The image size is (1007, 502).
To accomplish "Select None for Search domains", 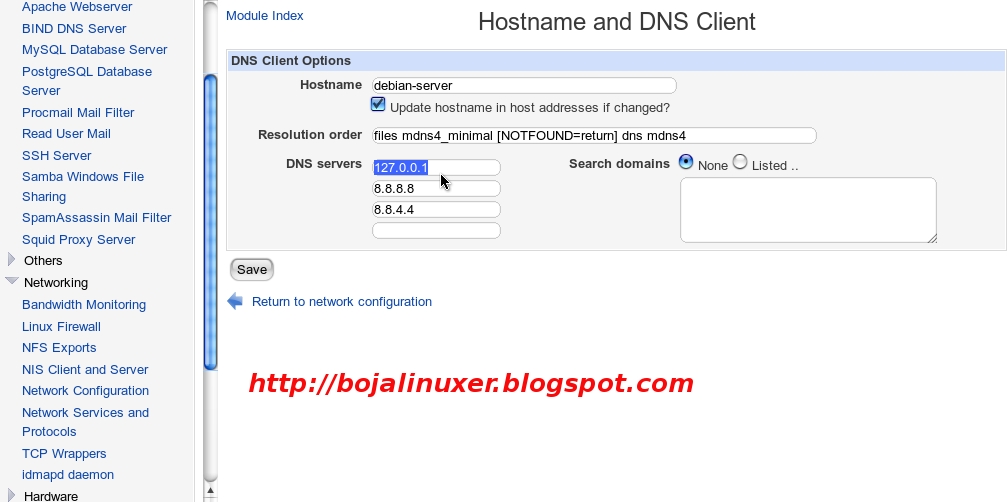I will tap(686, 162).
